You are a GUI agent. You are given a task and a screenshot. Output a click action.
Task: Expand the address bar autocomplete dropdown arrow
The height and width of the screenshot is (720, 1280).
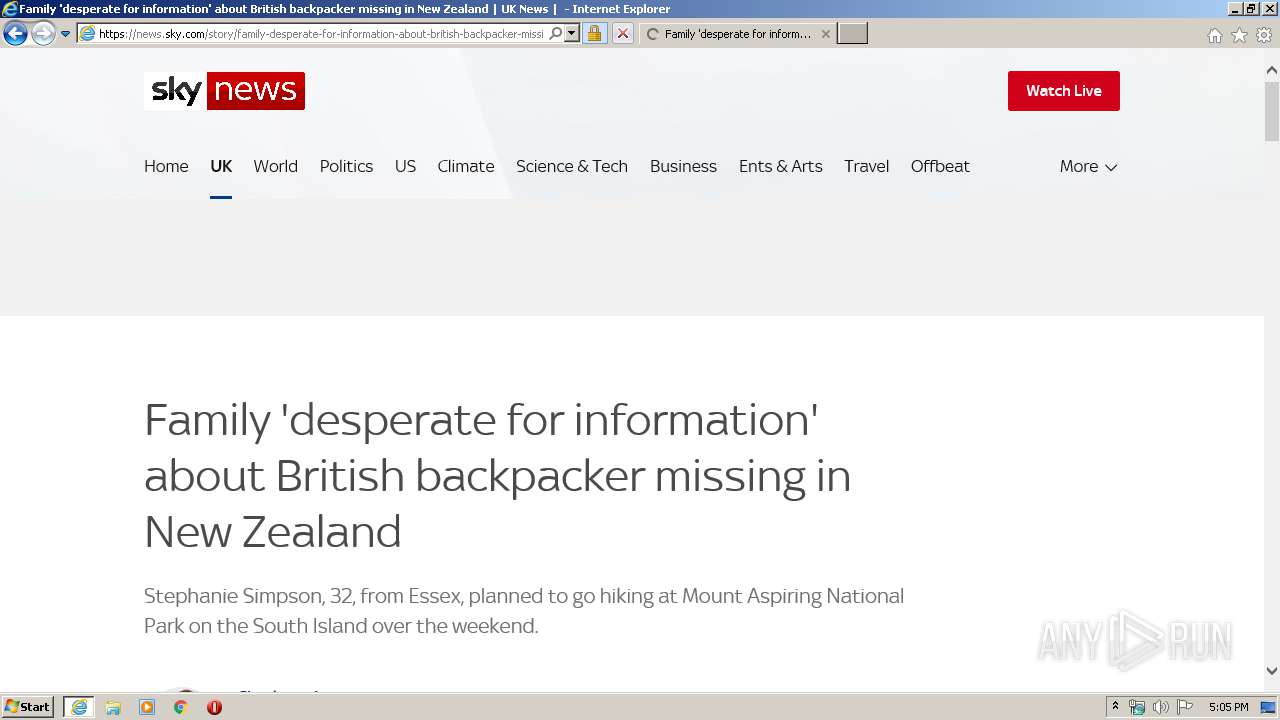click(x=572, y=34)
